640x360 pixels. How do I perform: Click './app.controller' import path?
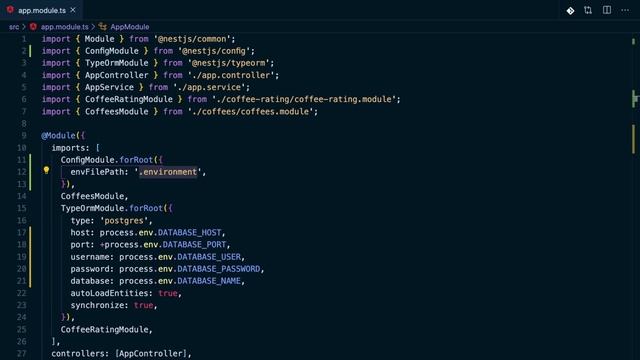click(231, 75)
